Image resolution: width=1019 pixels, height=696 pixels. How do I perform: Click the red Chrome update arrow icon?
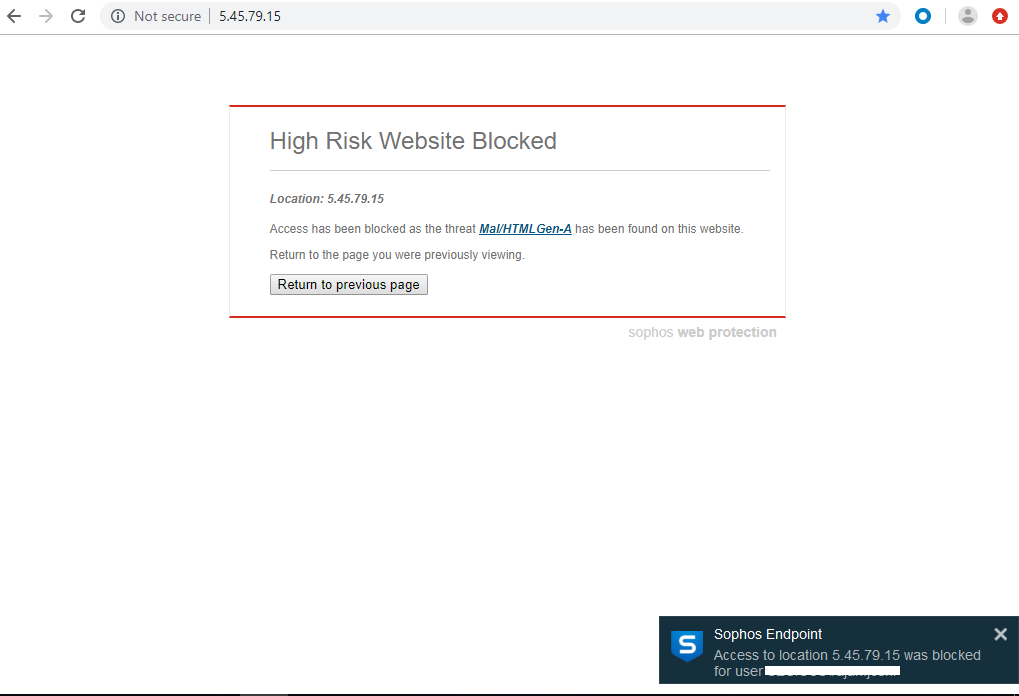[x=1000, y=16]
